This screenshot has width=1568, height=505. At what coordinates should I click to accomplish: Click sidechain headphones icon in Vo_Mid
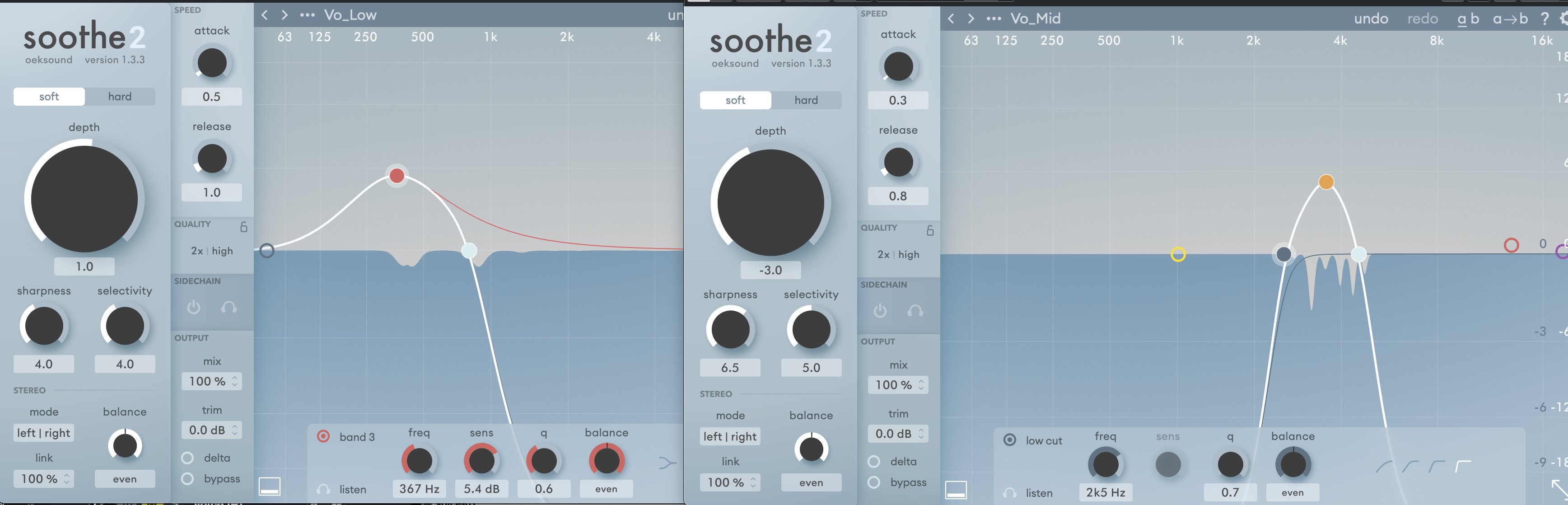point(915,311)
